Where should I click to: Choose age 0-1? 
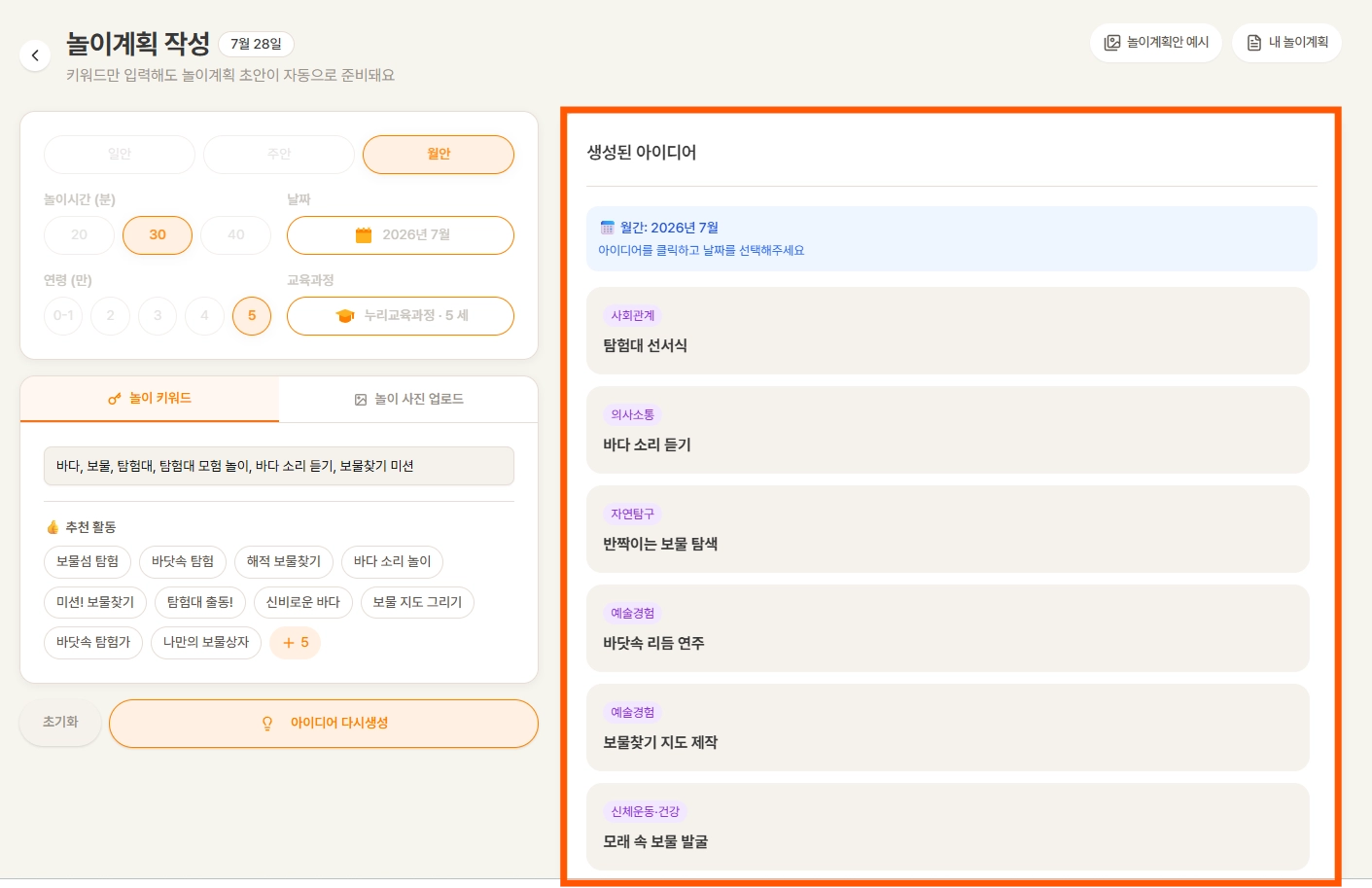(63, 316)
